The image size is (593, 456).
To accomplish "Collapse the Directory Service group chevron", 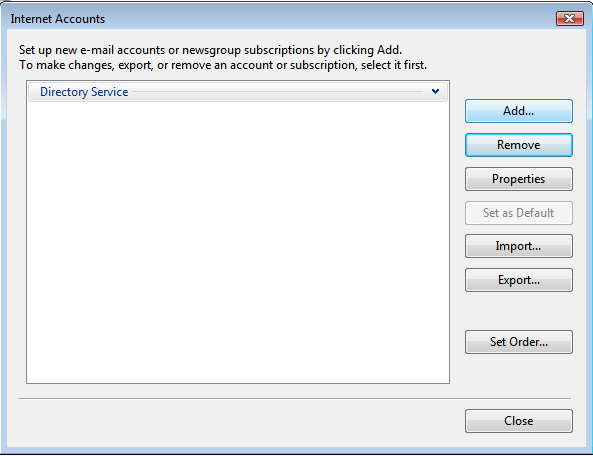I will tap(435, 92).
